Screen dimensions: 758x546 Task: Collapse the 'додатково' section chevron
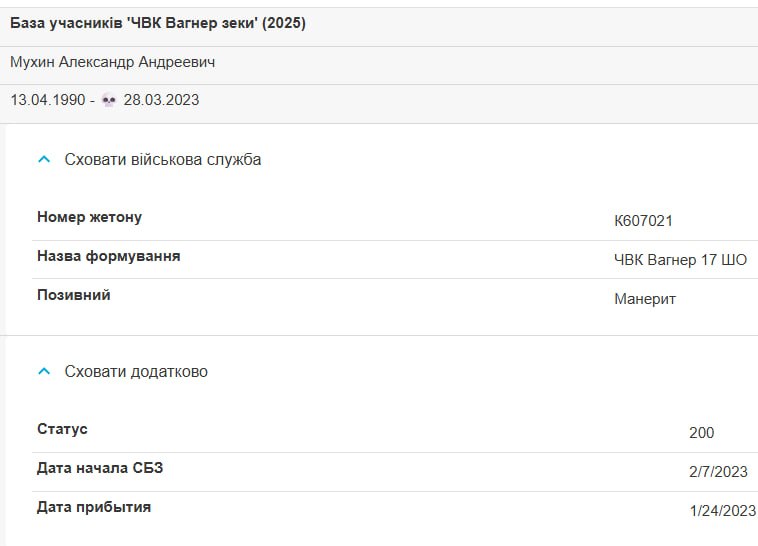tap(44, 371)
